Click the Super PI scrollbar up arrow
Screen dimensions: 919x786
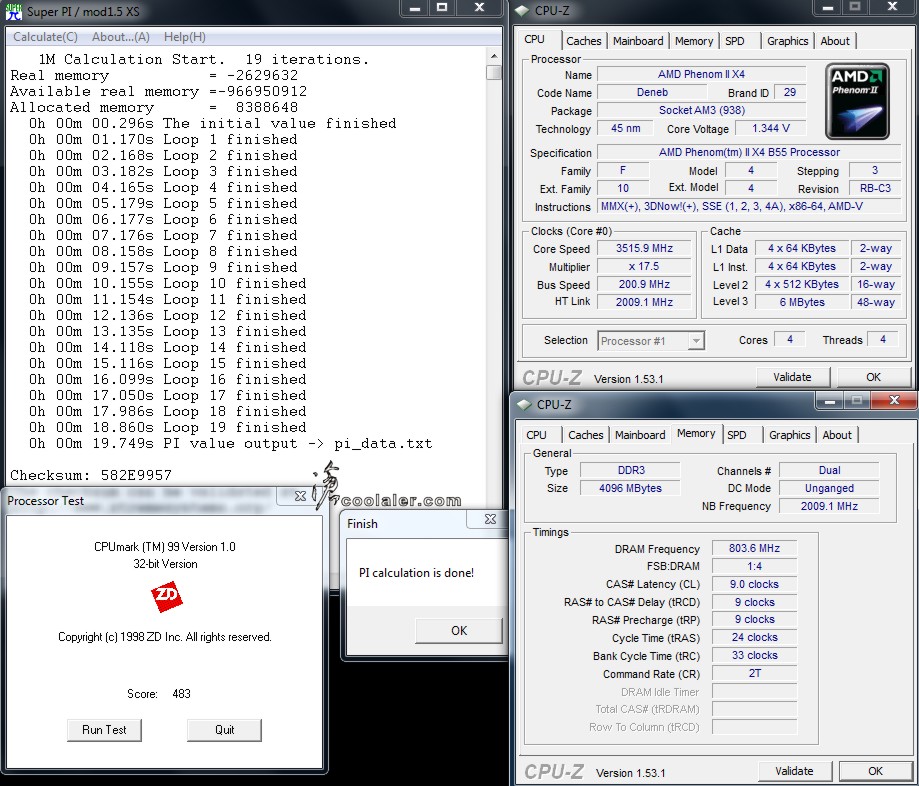pyautogui.click(x=494, y=56)
